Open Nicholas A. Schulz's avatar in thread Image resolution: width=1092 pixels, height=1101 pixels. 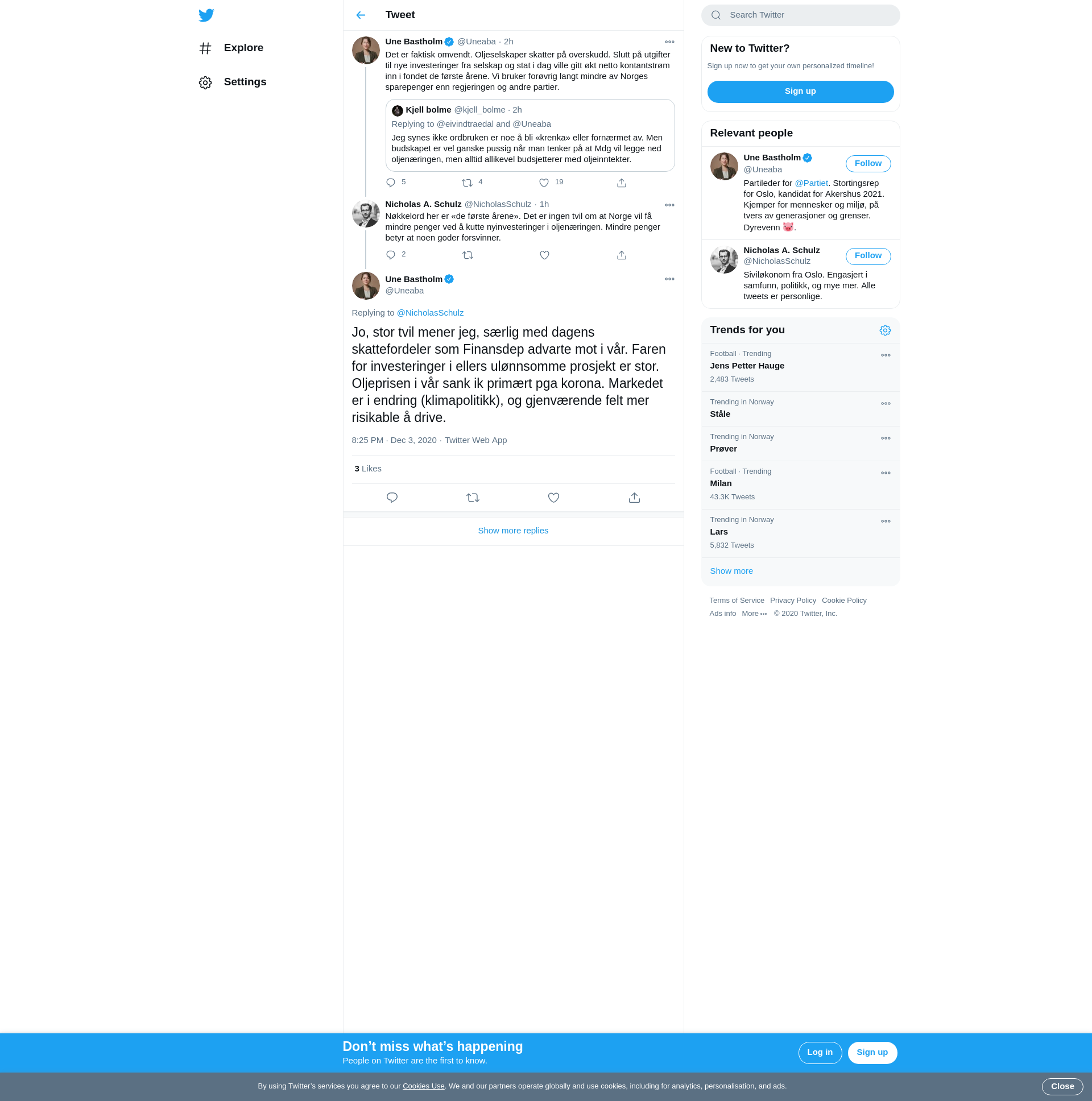pyautogui.click(x=366, y=214)
